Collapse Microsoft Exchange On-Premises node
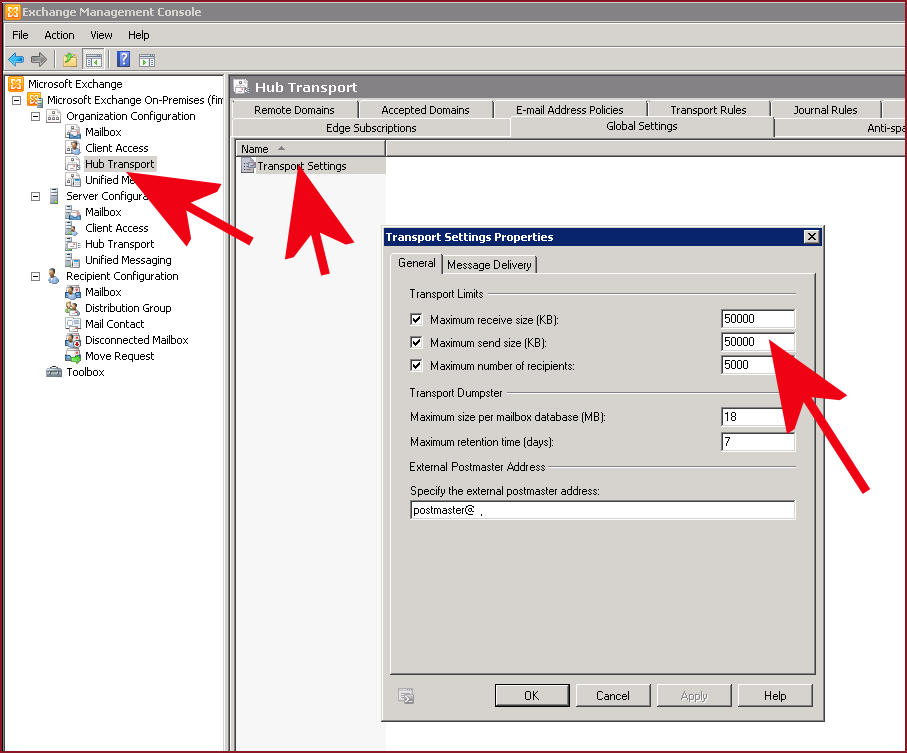 point(17,100)
